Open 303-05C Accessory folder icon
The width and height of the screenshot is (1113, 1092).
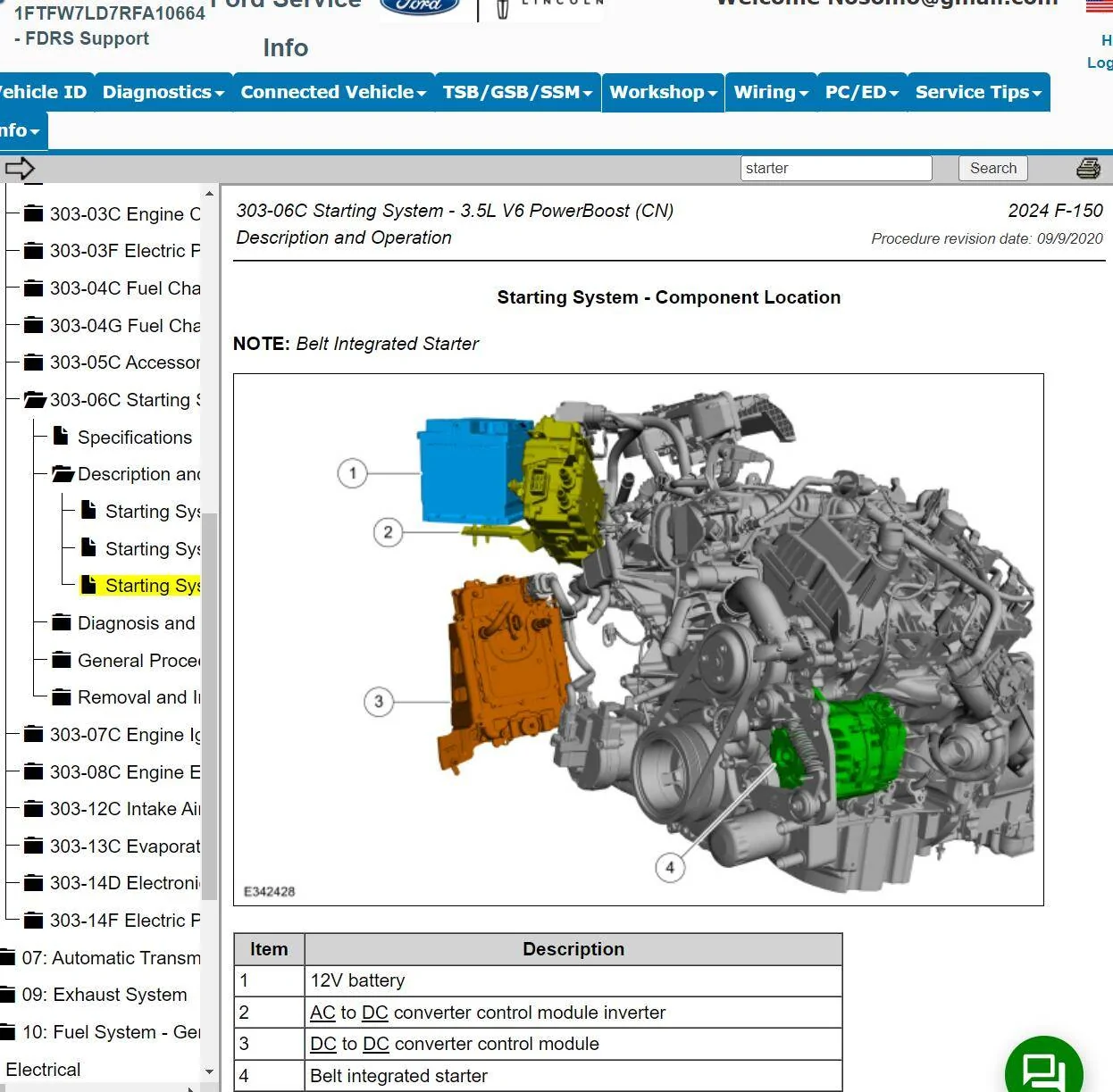pos(33,363)
